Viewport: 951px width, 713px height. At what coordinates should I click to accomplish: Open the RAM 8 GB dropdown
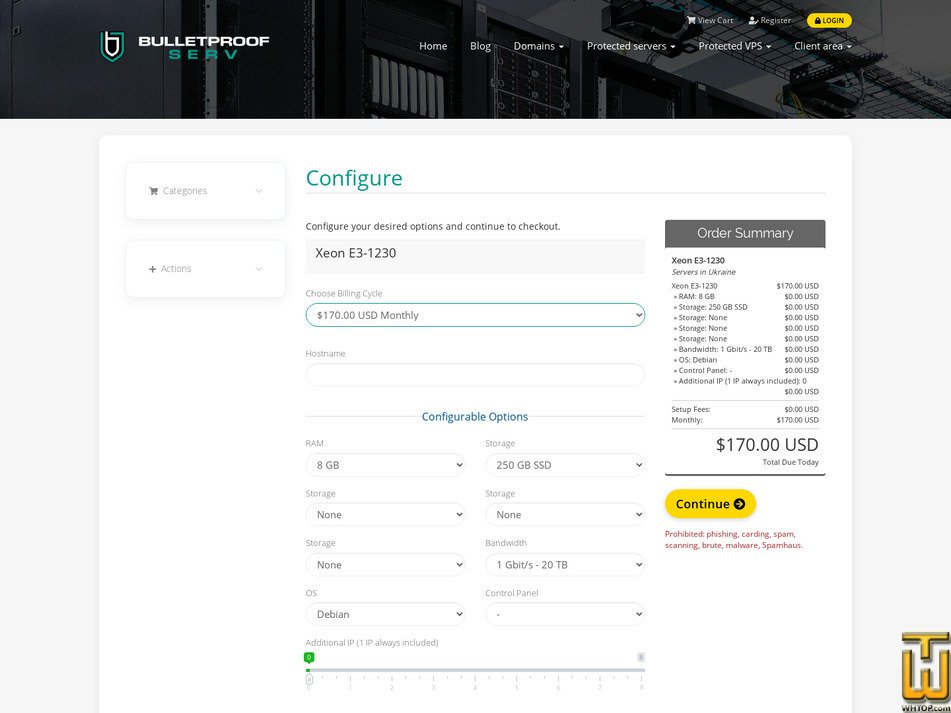click(x=385, y=465)
